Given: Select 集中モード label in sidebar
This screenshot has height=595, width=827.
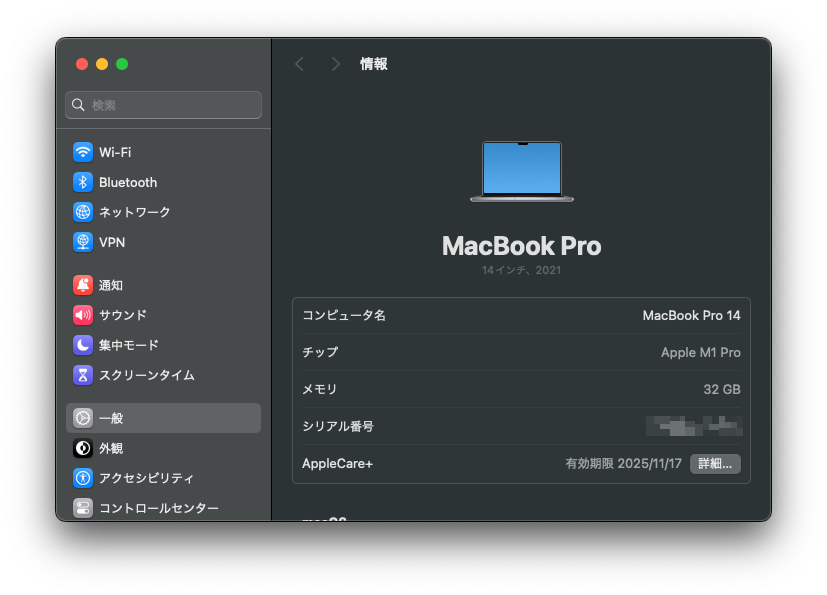Looking at the screenshot, I should pyautogui.click(x=129, y=345).
